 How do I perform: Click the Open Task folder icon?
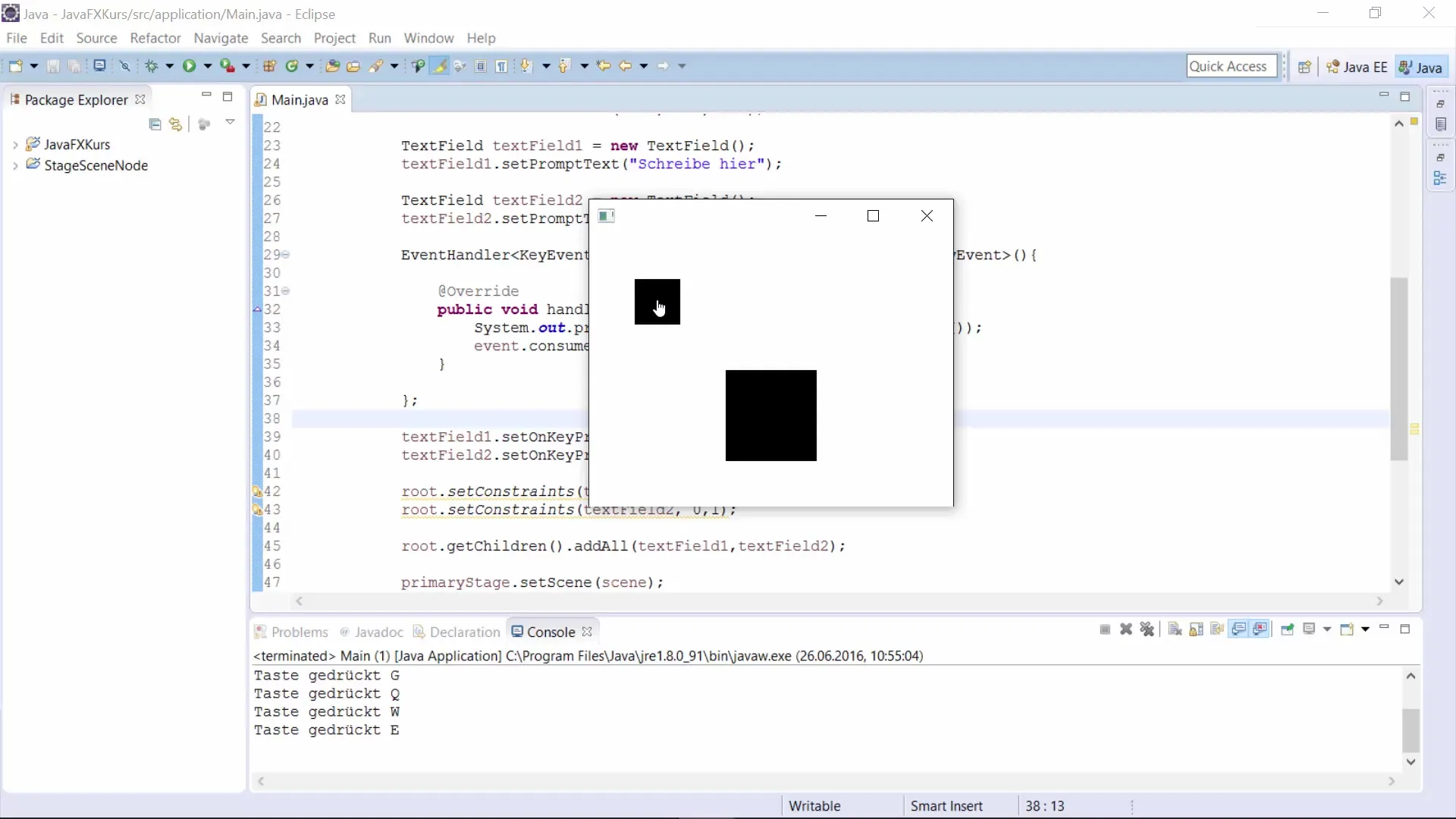[353, 66]
